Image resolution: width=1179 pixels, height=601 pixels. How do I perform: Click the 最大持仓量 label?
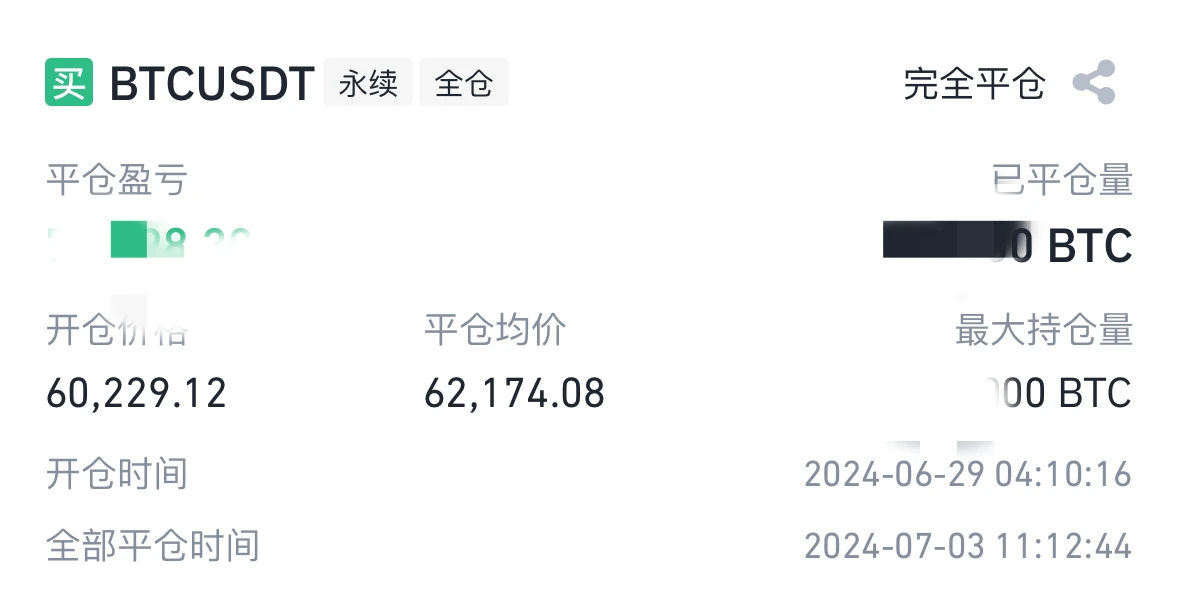pyautogui.click(x=1044, y=330)
